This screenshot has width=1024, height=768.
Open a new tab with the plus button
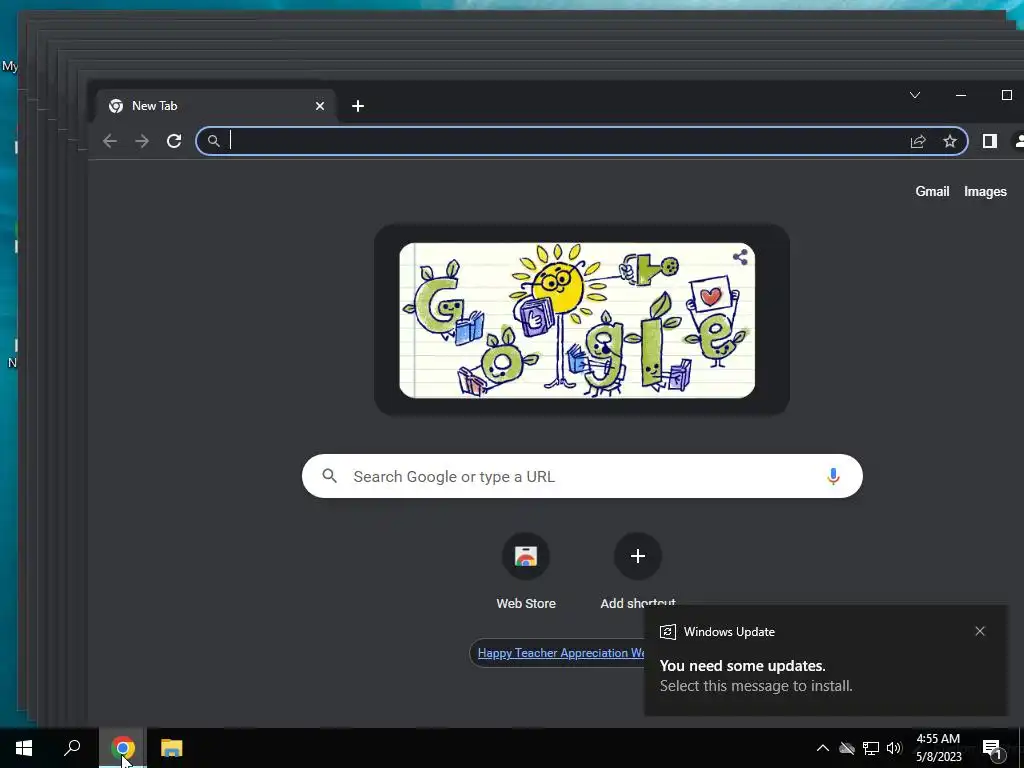358,106
